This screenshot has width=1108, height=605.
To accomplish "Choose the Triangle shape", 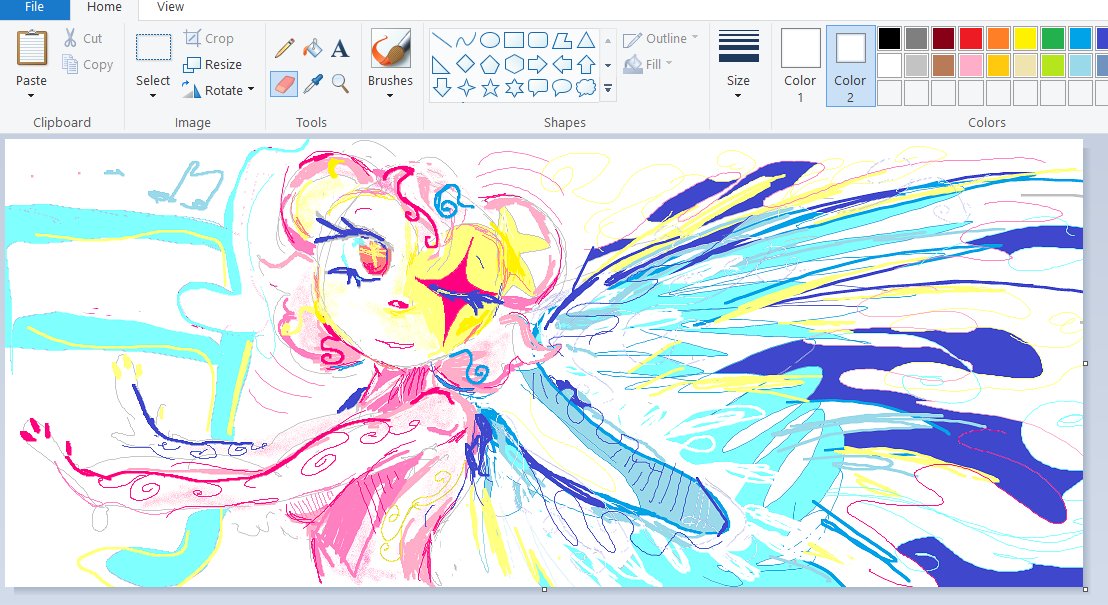I will point(586,40).
